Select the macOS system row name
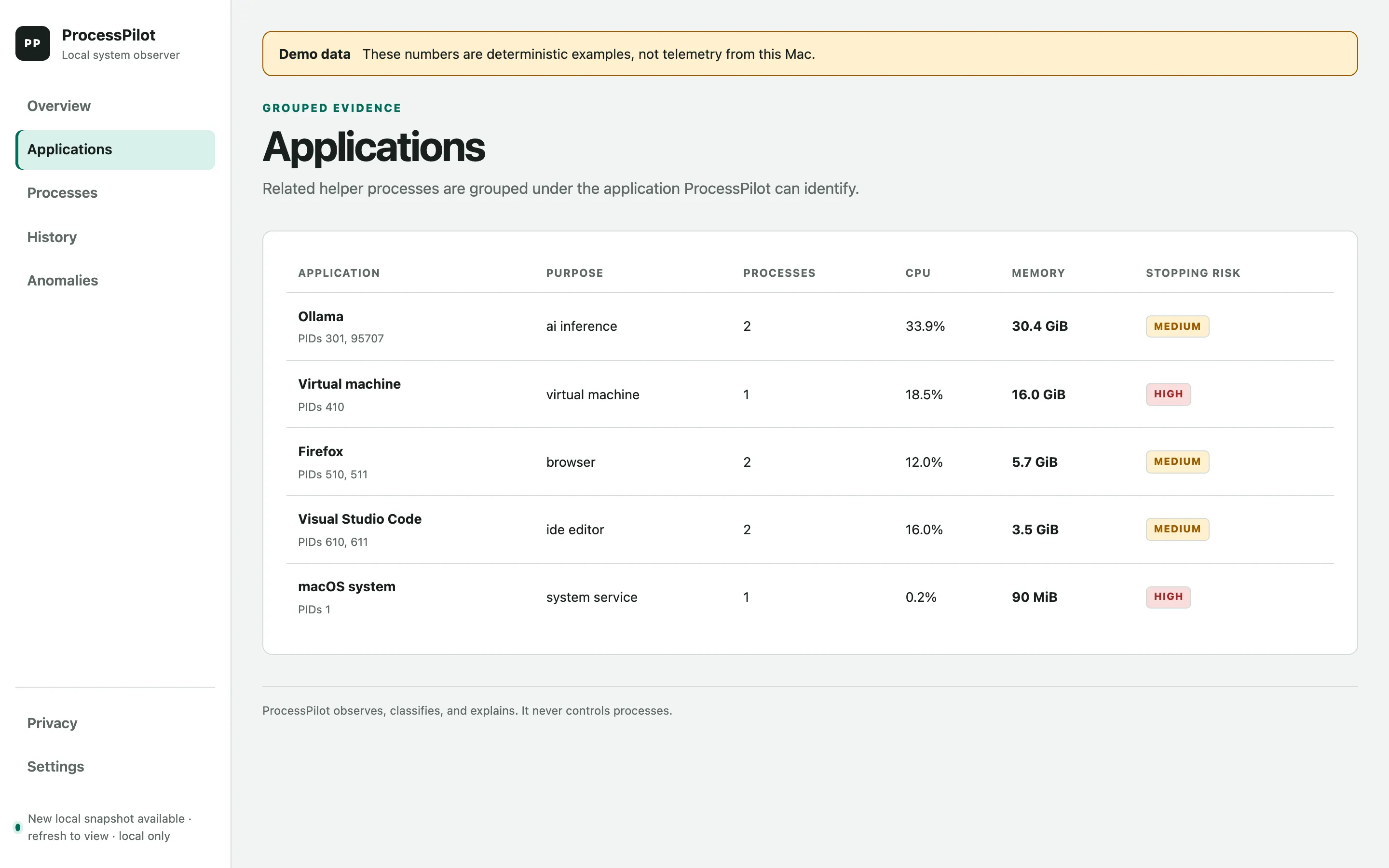This screenshot has width=1389, height=868. (347, 587)
